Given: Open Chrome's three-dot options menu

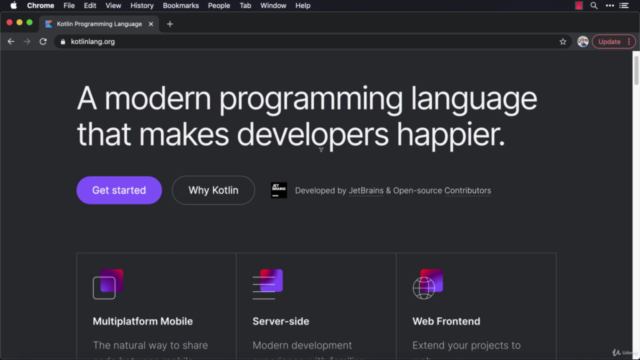Looking at the screenshot, I should point(629,42).
